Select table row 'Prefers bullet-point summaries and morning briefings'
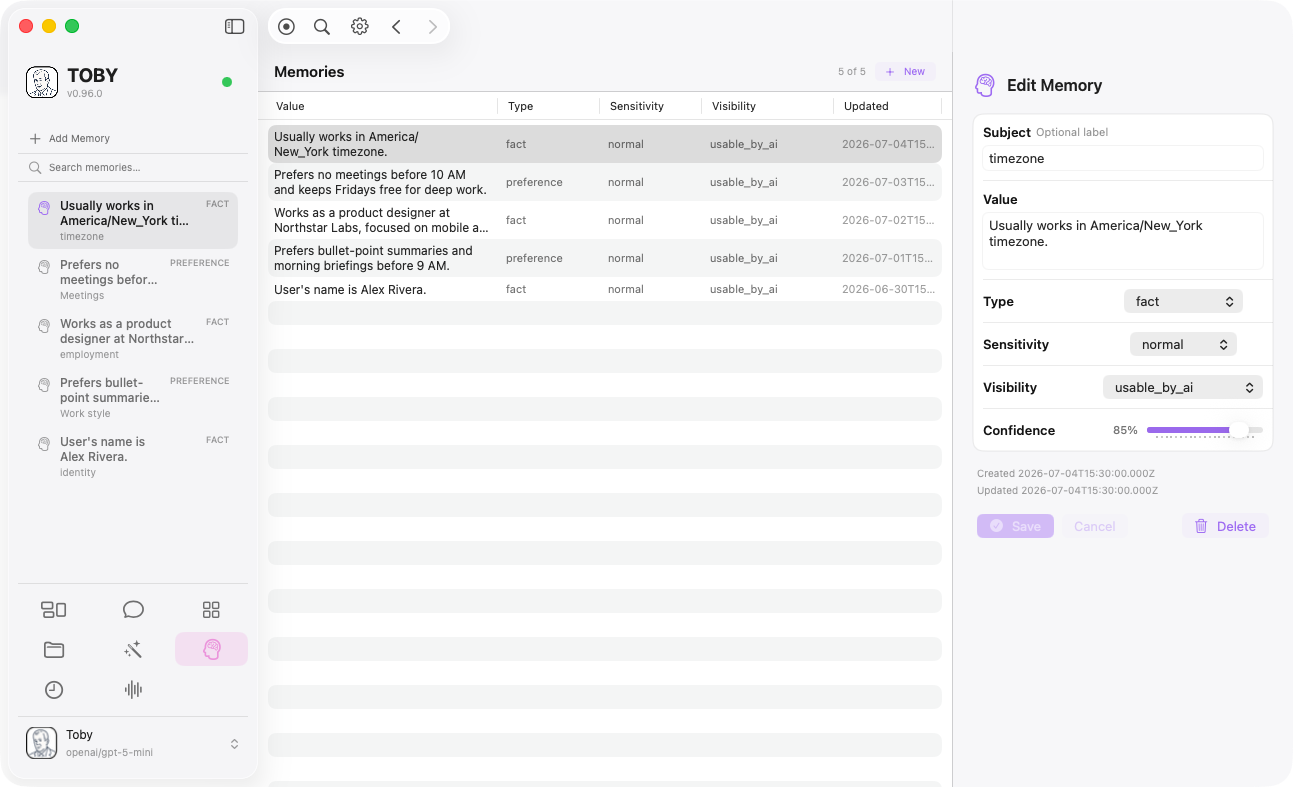Image resolution: width=1293 pixels, height=787 pixels. click(x=605, y=258)
